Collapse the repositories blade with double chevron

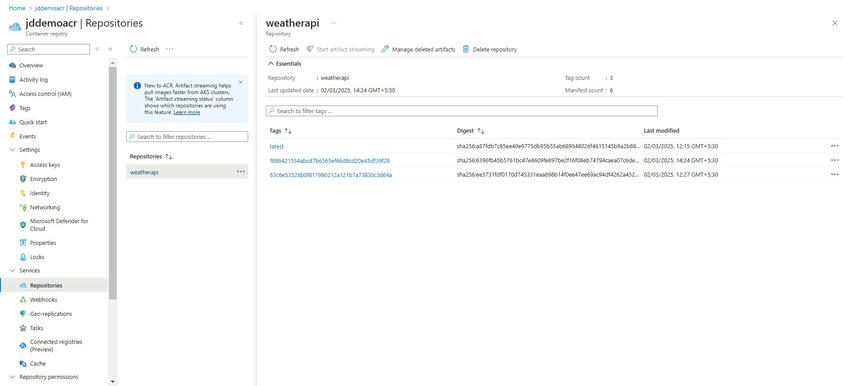[241, 23]
